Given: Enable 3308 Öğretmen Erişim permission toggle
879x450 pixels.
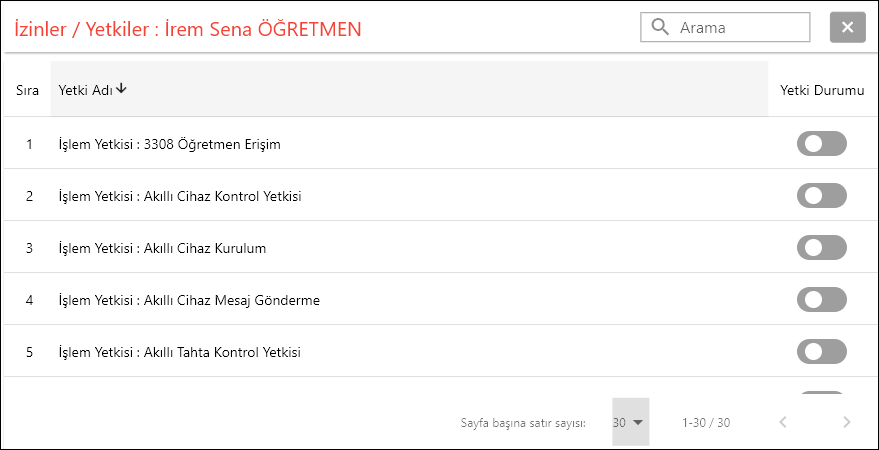Looking at the screenshot, I should [x=821, y=144].
